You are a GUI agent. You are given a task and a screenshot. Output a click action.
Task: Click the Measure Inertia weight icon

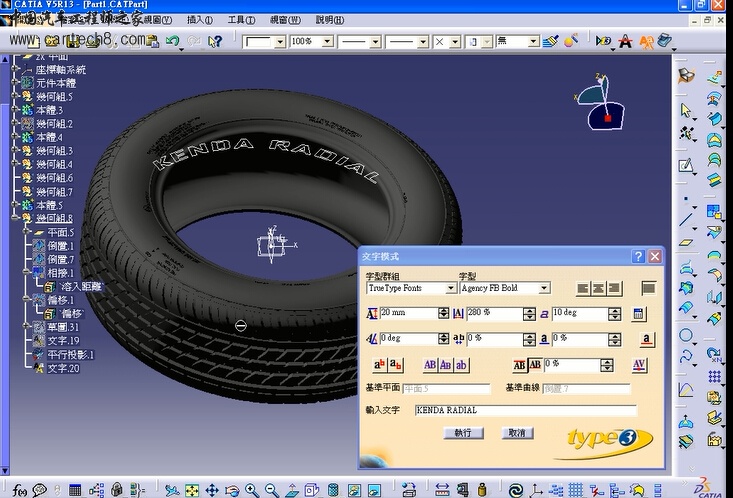click(x=482, y=490)
